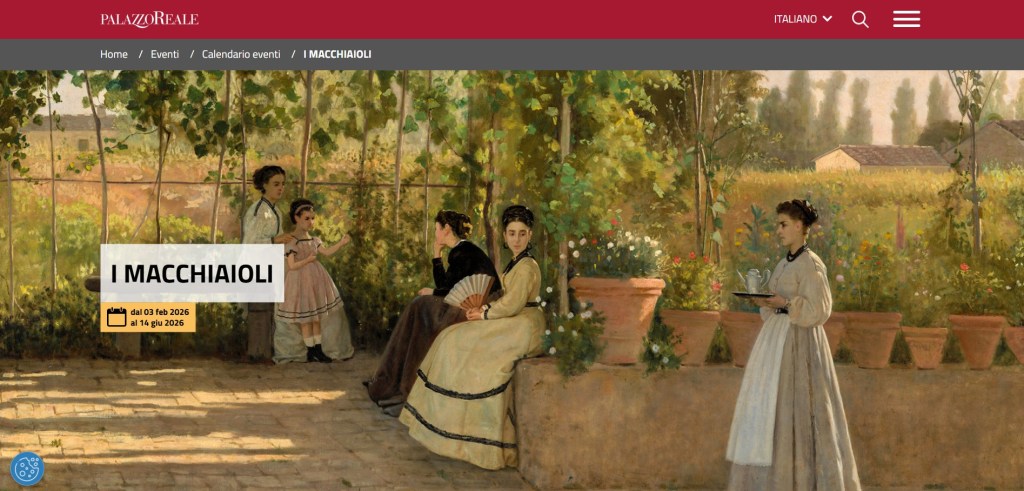Navigate to Calendario eventi breadcrumb
Viewport: 1024px width, 491px height.
tap(241, 54)
